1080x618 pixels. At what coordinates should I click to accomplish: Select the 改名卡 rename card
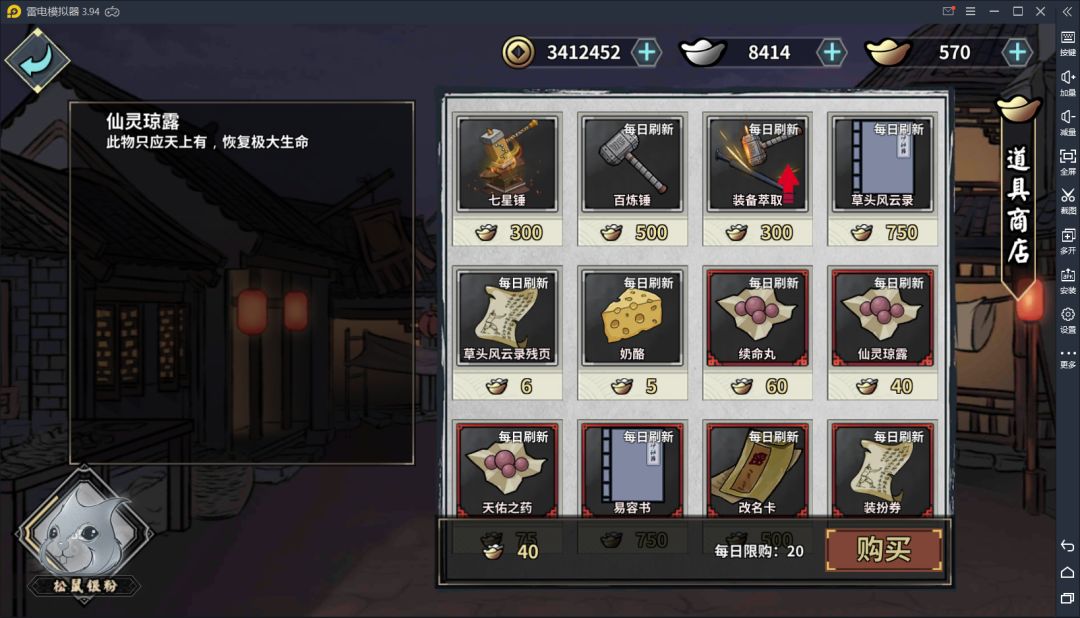point(757,470)
